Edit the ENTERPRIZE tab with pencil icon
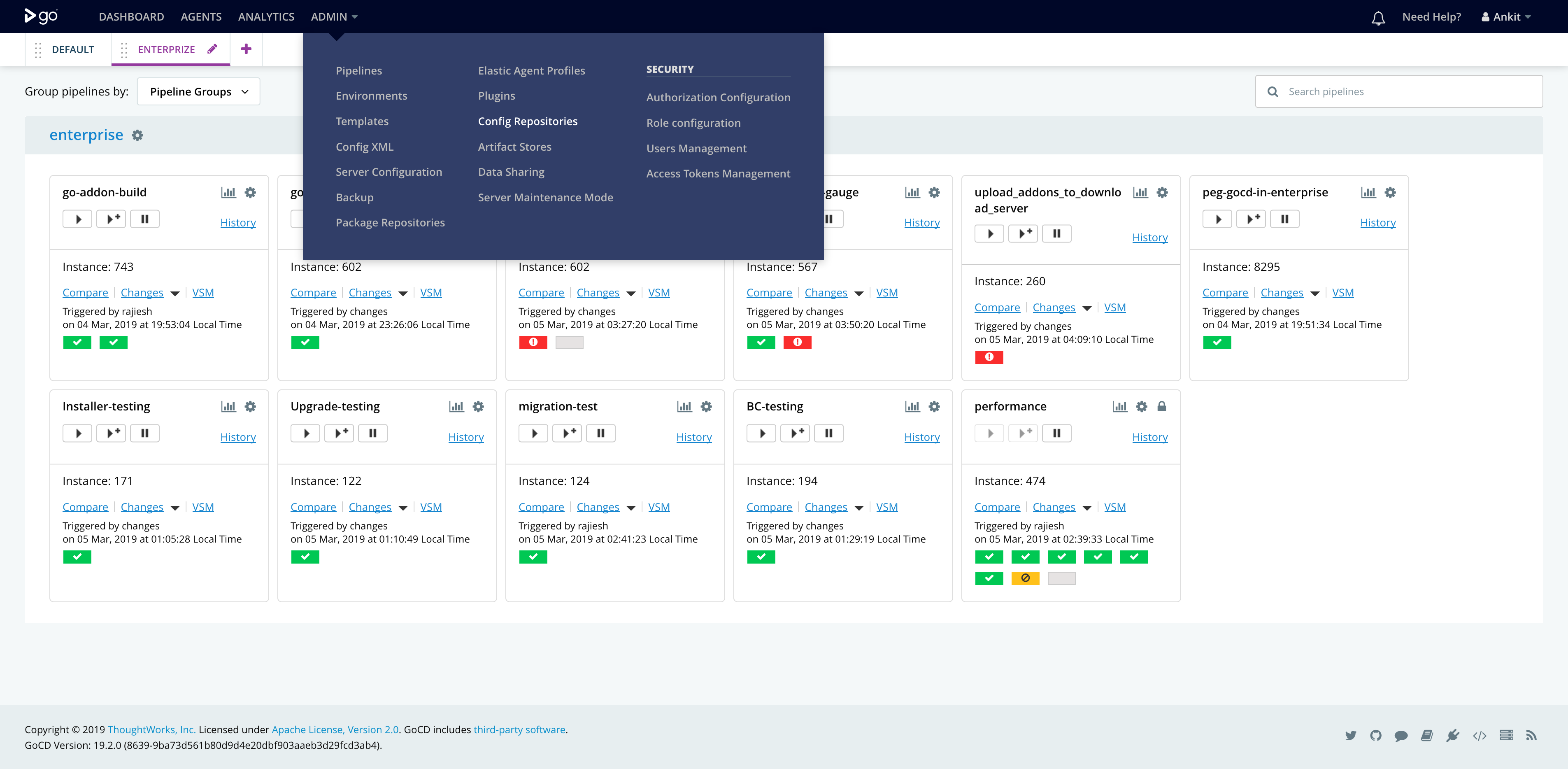 [212, 49]
